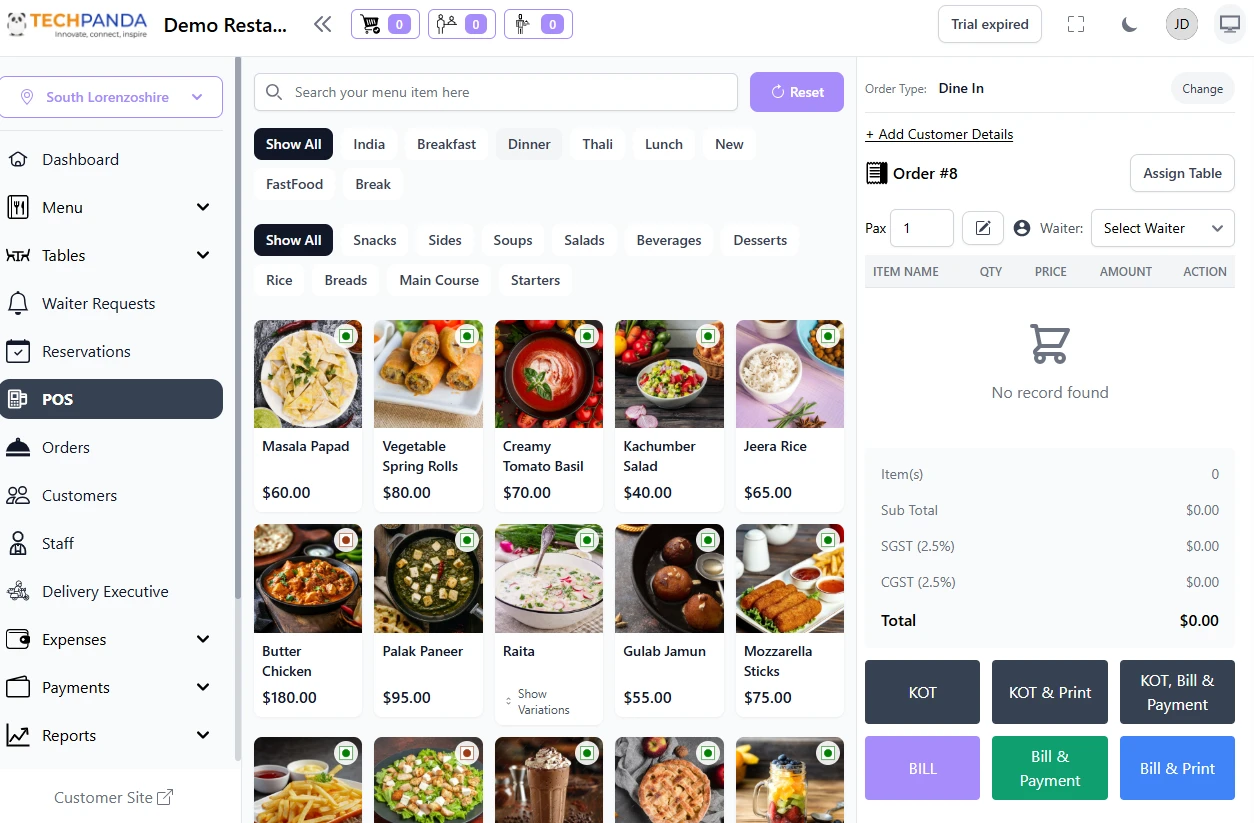The width and height of the screenshot is (1254, 823).
Task: Open the monitor display icon in header
Action: coord(1229,25)
